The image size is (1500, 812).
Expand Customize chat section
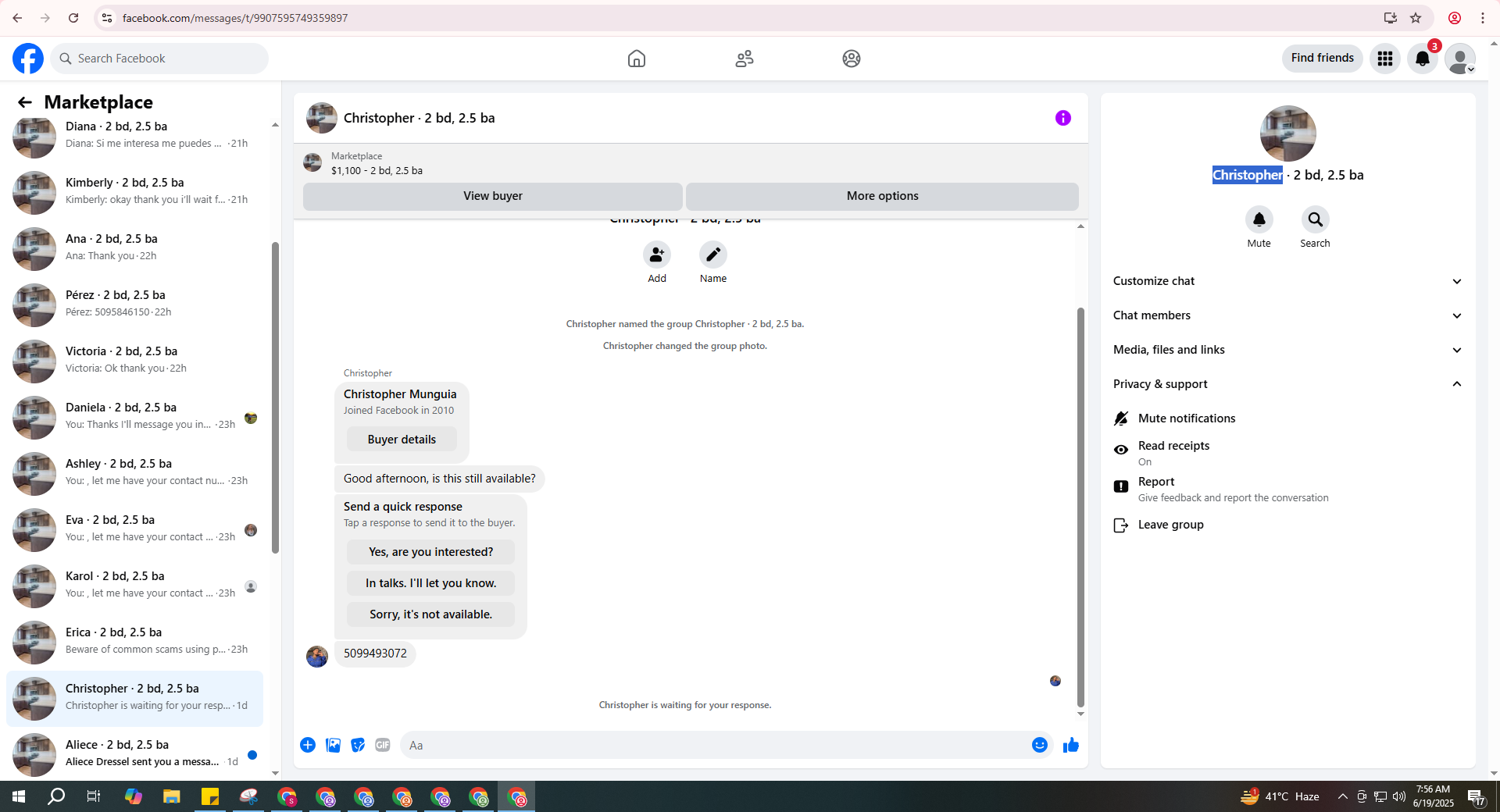(1287, 281)
